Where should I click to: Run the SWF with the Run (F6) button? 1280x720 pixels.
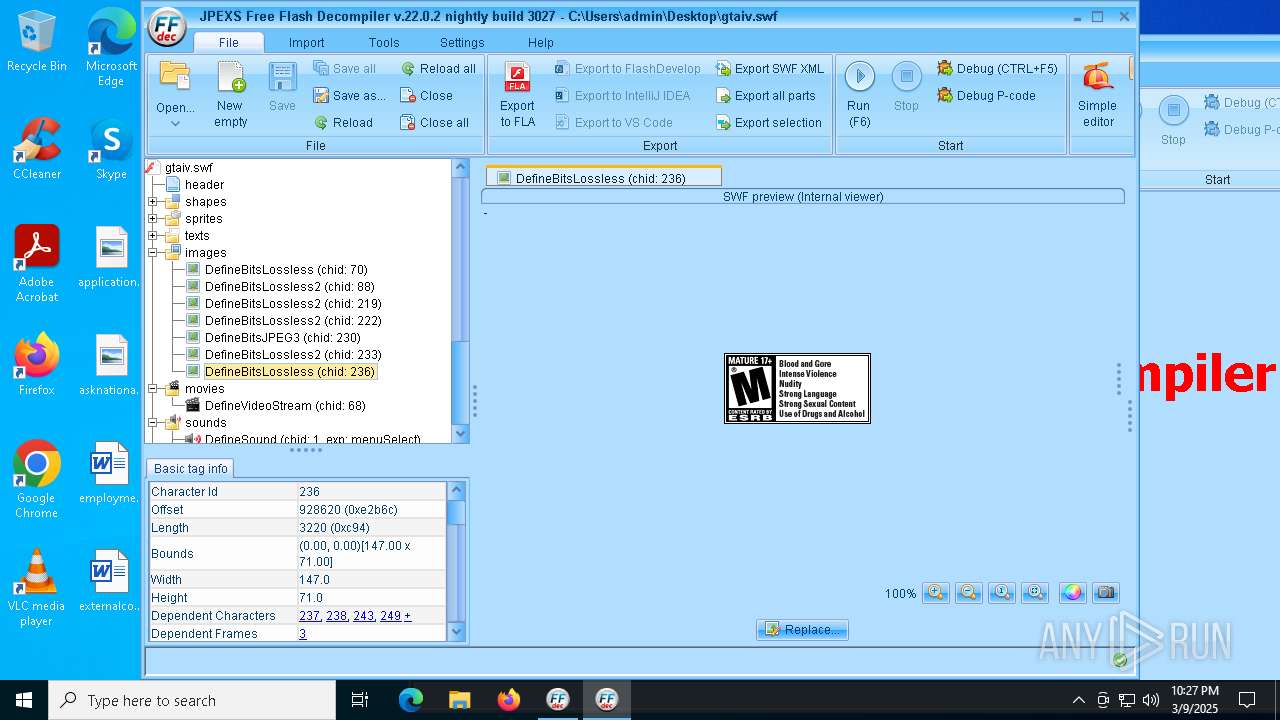click(x=859, y=94)
